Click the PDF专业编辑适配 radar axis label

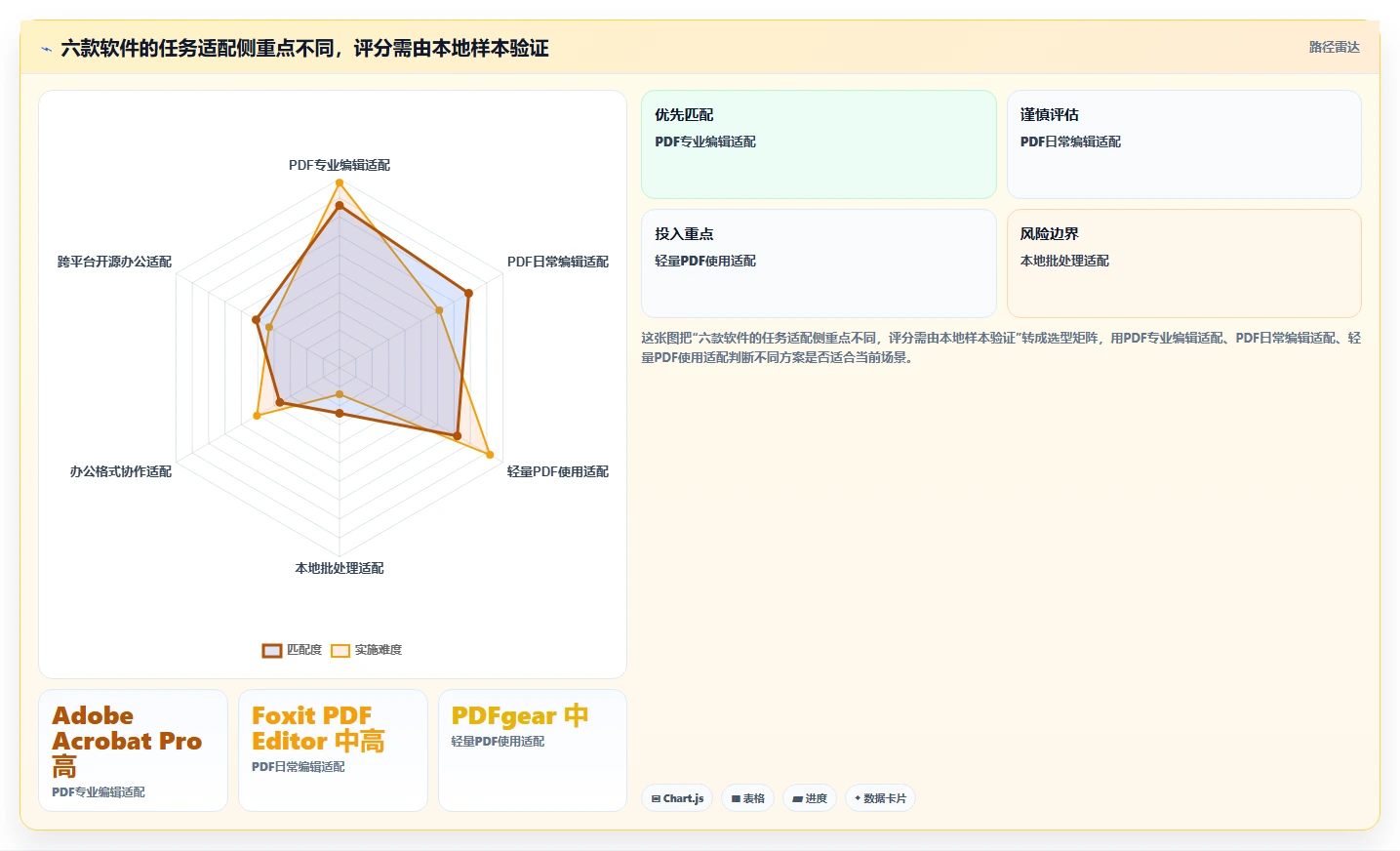click(340, 165)
